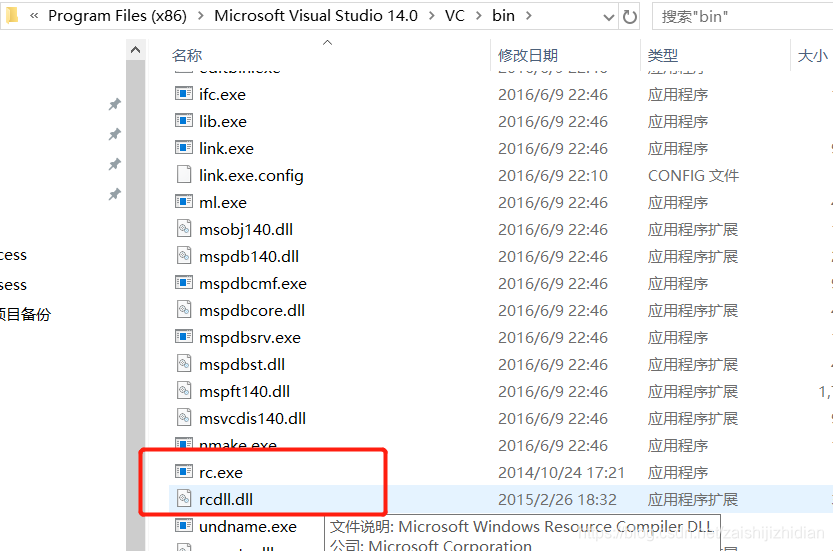Select the mspdbsrv.exe file name
Screen dimensions: 833x551
[x=250, y=337]
